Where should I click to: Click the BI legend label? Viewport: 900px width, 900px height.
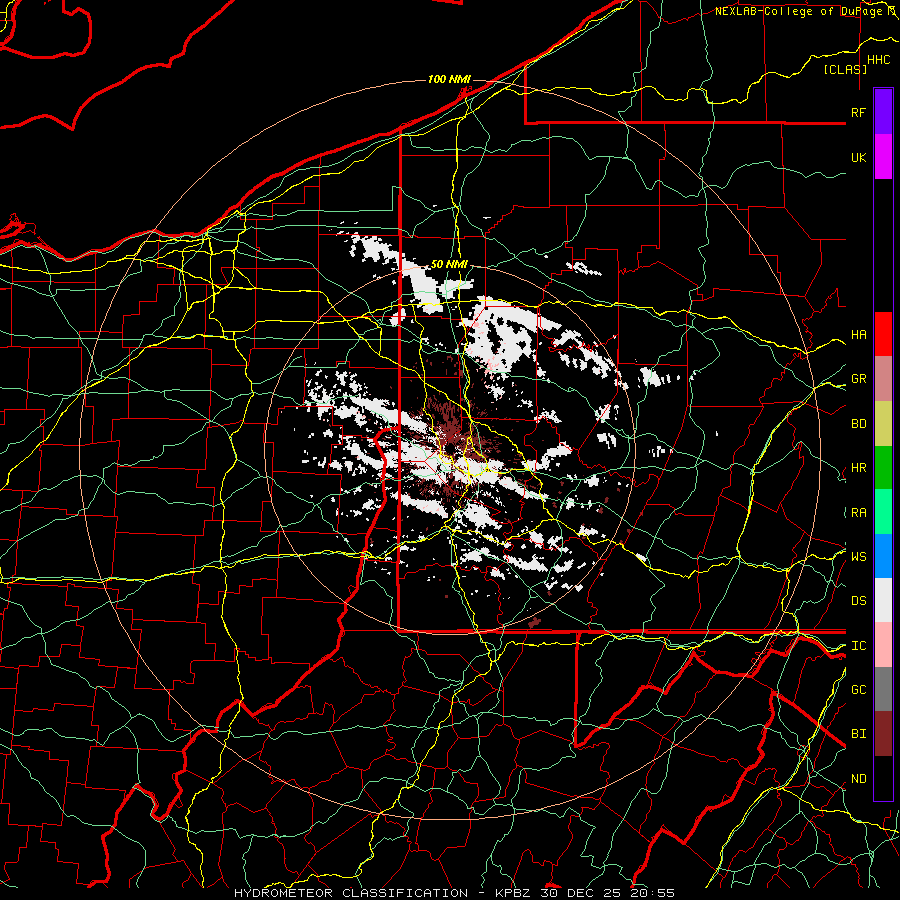[858, 734]
